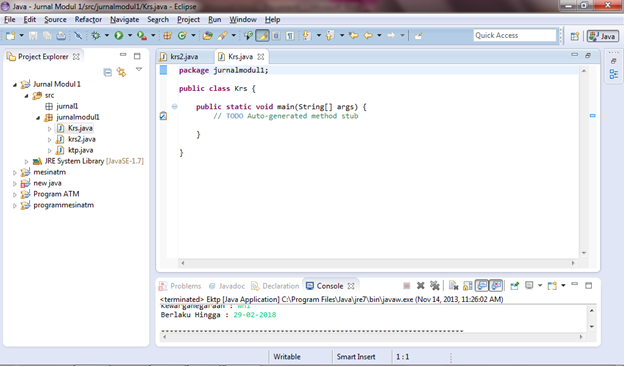The height and width of the screenshot is (367, 625).
Task: Open the Debug button dropdown arrow
Action: (106, 35)
